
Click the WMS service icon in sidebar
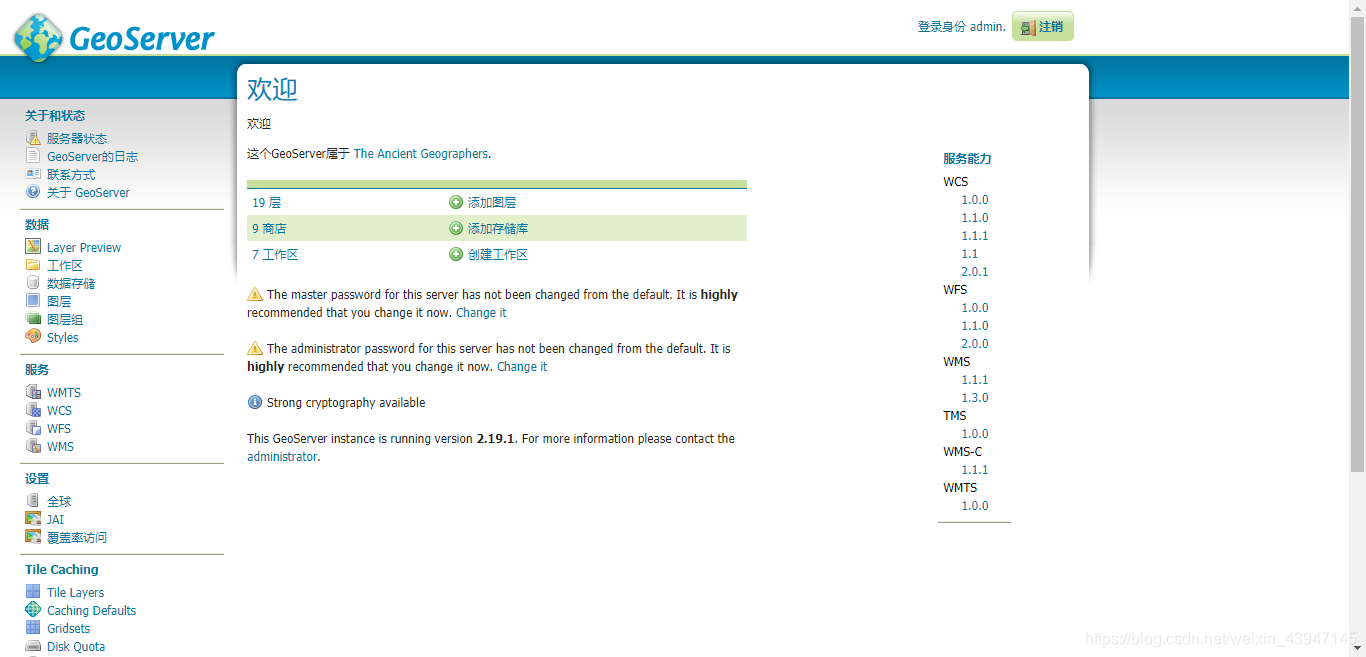[33, 446]
